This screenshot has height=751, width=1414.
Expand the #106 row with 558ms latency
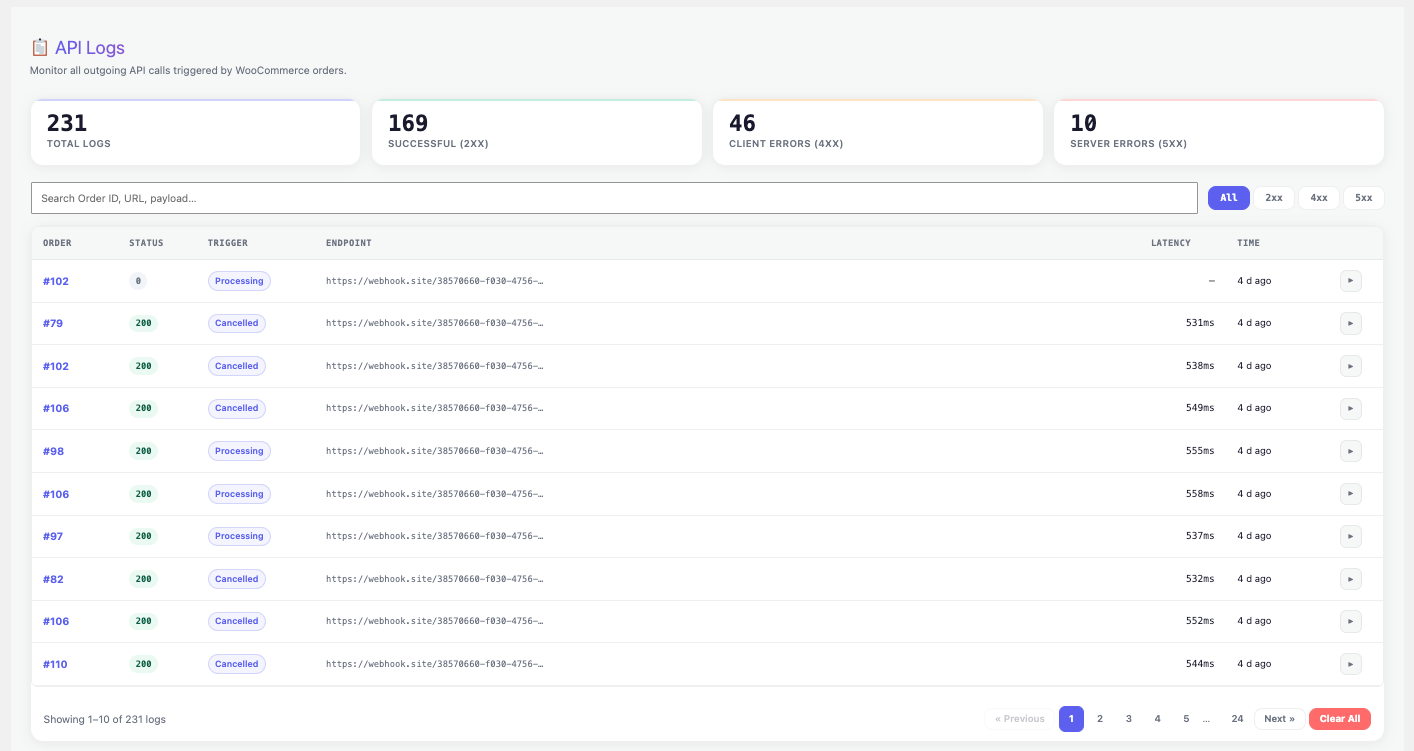point(1350,494)
